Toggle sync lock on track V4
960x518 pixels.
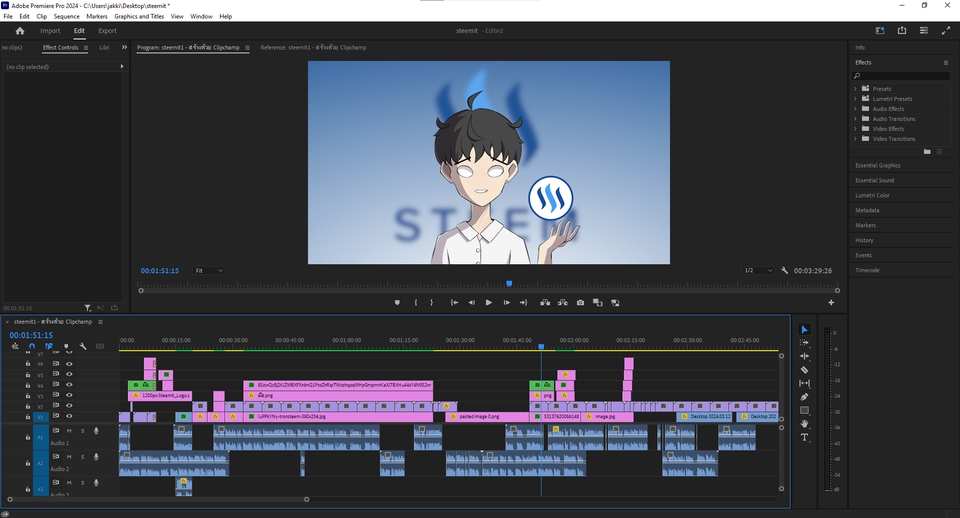56,385
